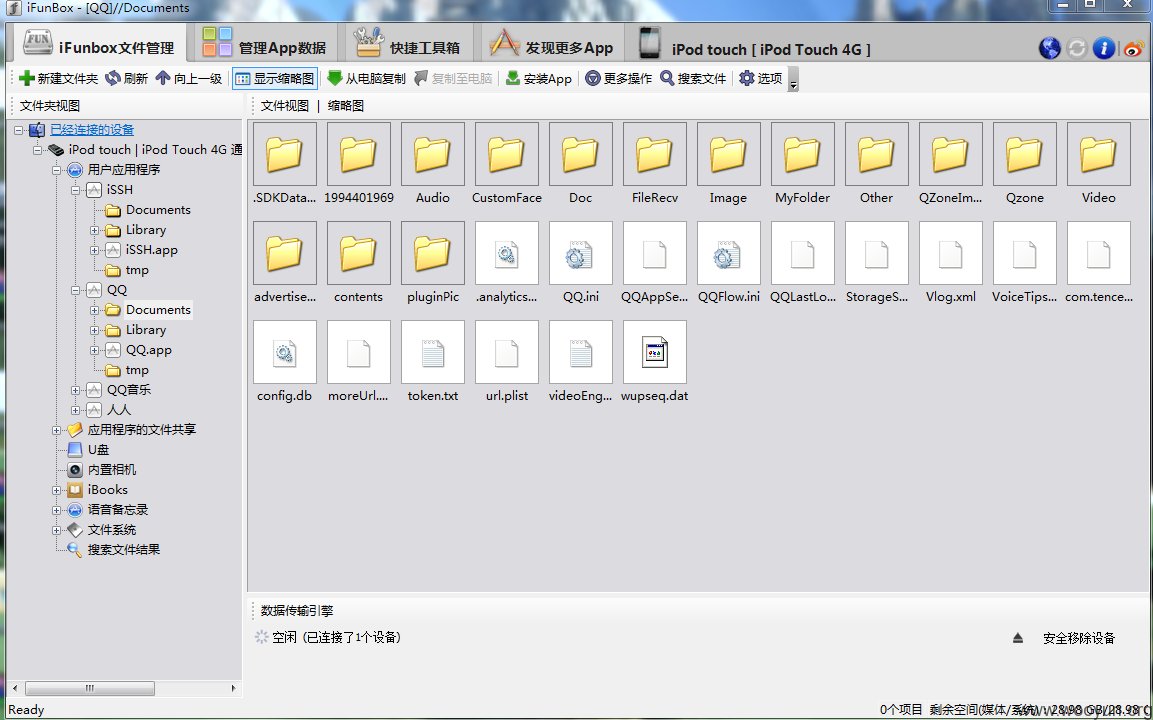1153x720 pixels.
Task: Select iSSH.app in the tree
Action: point(151,249)
